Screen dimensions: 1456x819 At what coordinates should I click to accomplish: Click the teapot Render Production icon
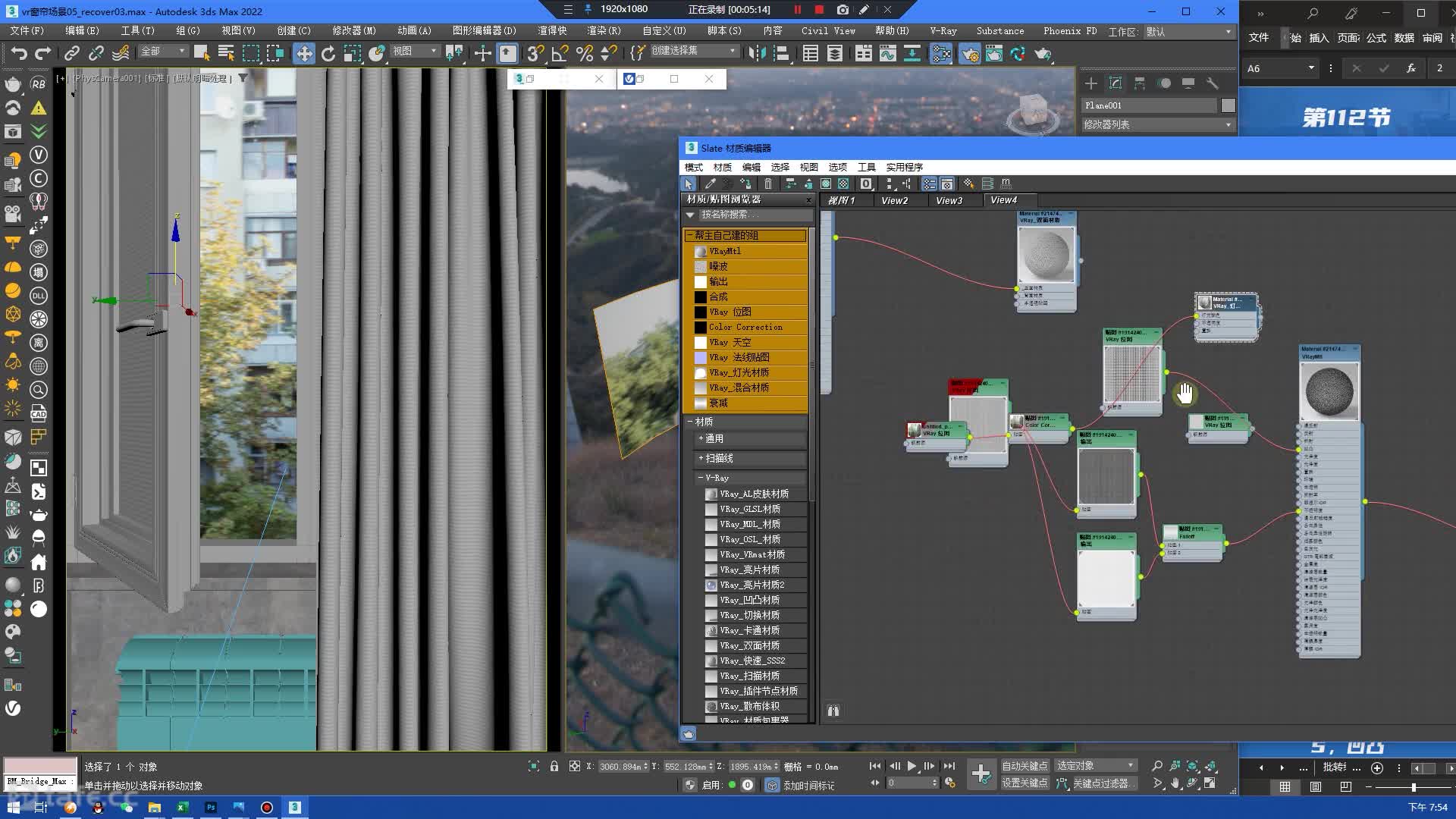1043,53
